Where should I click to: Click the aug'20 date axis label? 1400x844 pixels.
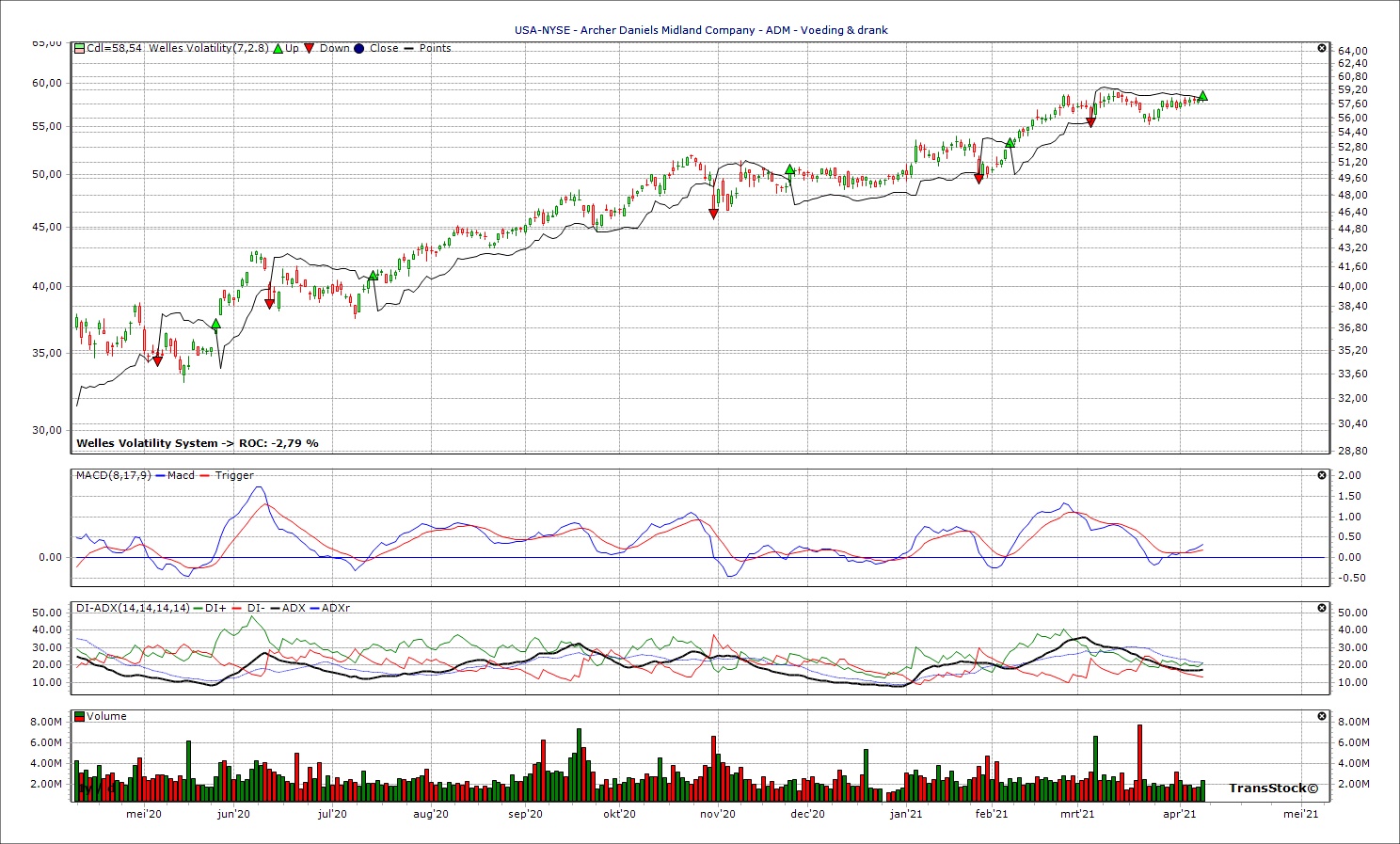pyautogui.click(x=431, y=814)
